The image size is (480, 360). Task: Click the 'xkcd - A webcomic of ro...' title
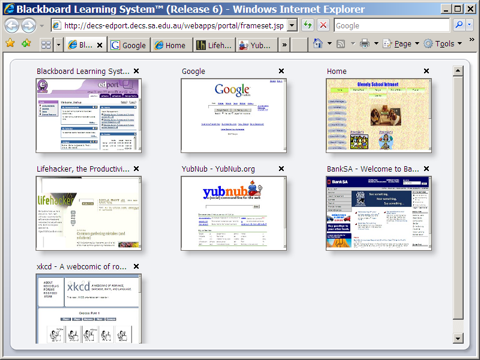pyautogui.click(x=82, y=267)
